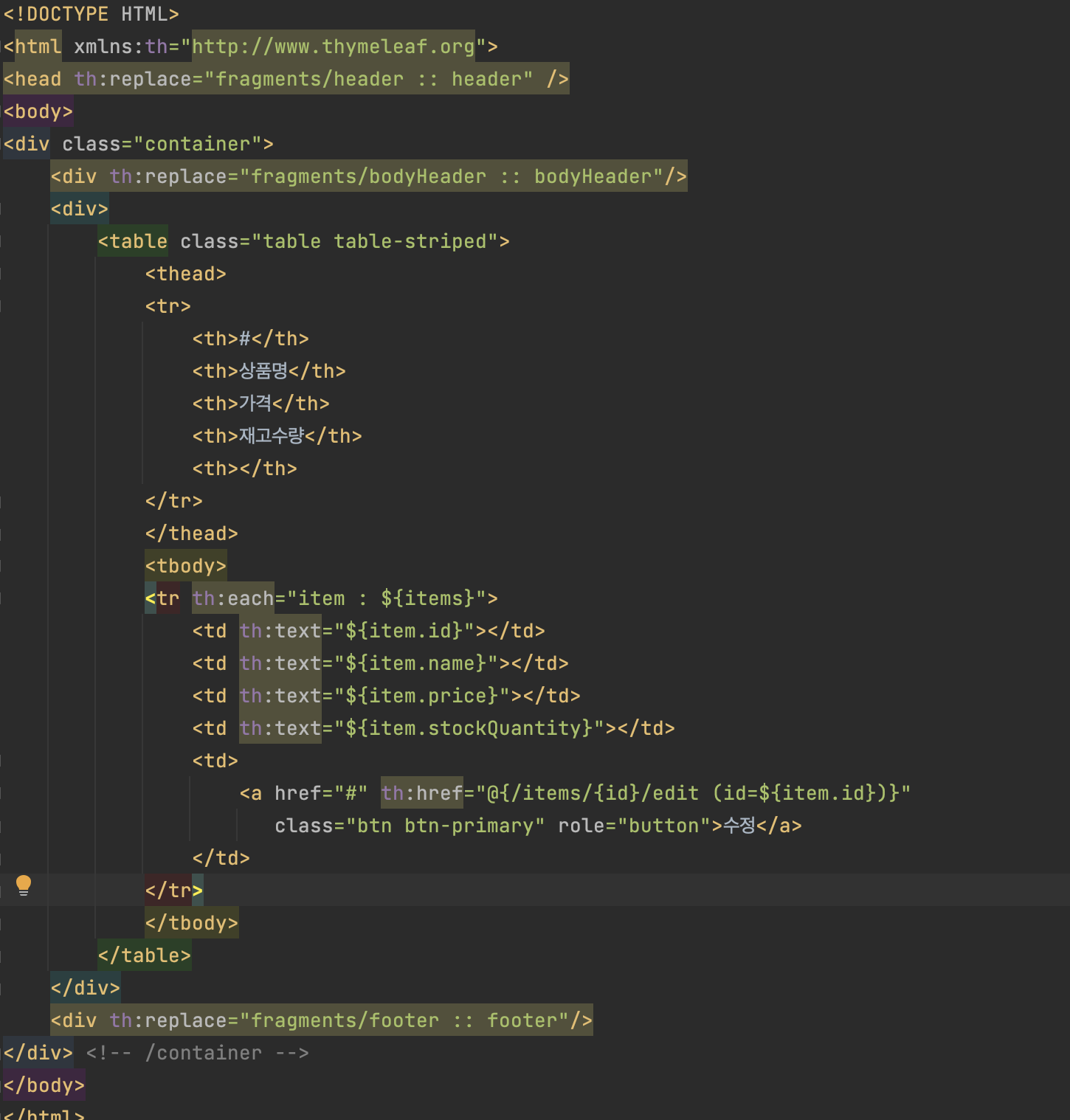Click the 수정 anchor text

739,826
